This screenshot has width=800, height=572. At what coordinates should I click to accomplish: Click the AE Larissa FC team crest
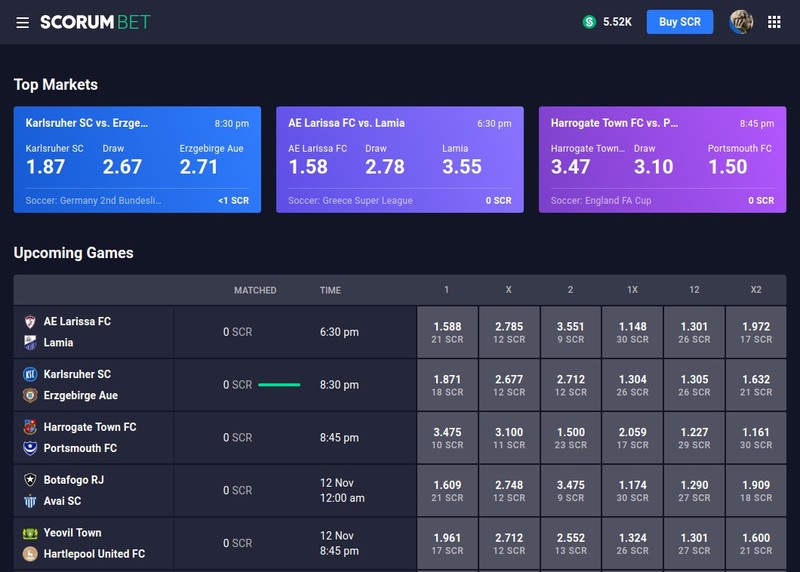(x=30, y=321)
